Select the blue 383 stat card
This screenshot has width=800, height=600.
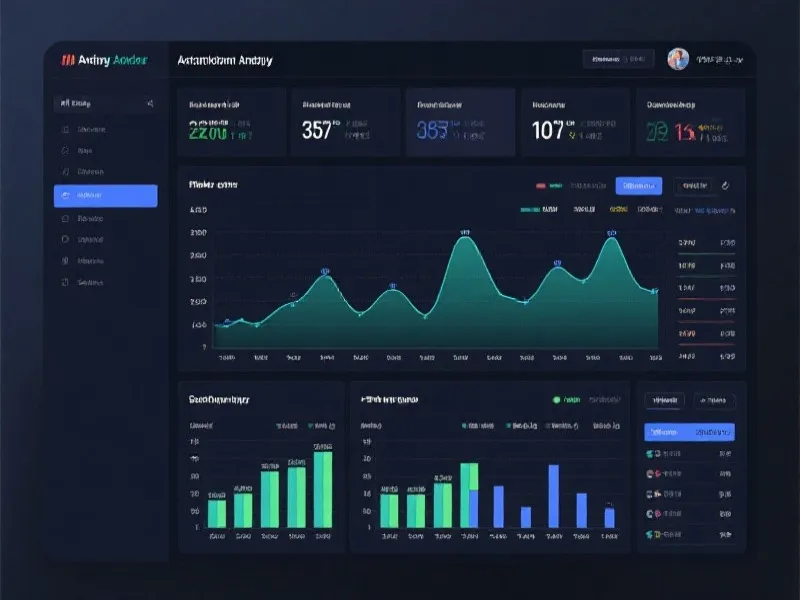tap(460, 122)
